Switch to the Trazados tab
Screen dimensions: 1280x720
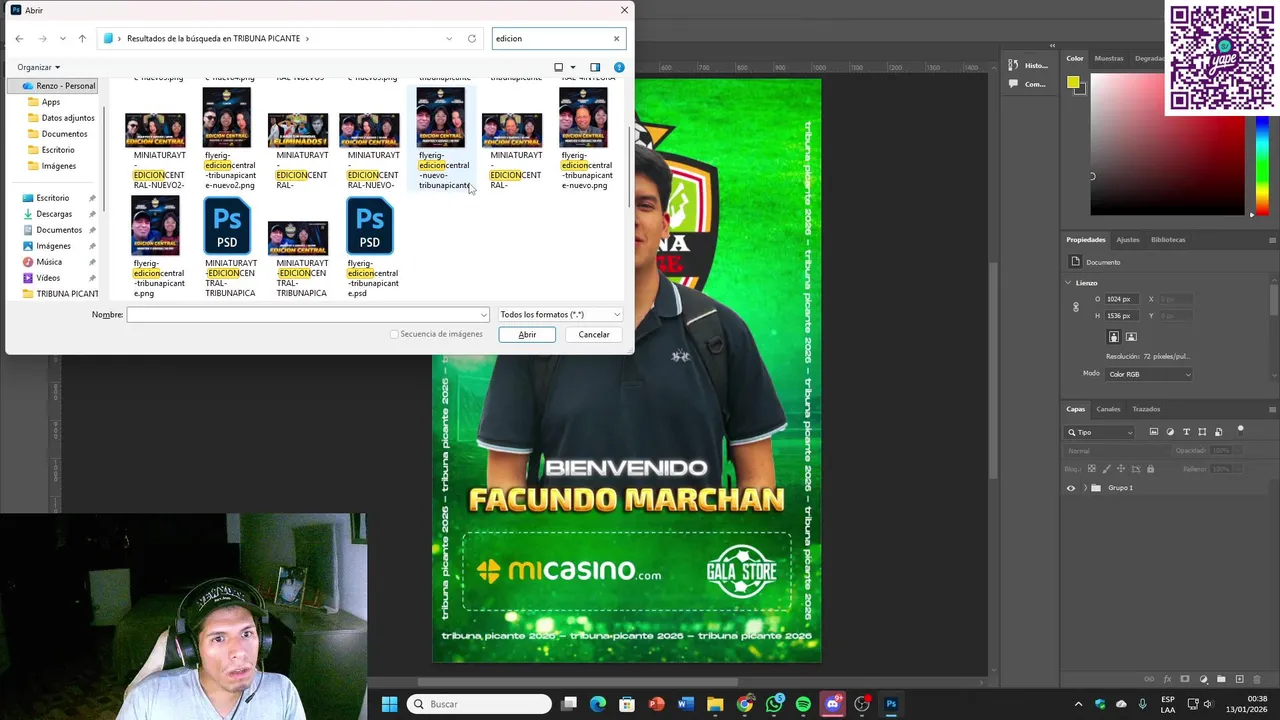pos(1146,409)
